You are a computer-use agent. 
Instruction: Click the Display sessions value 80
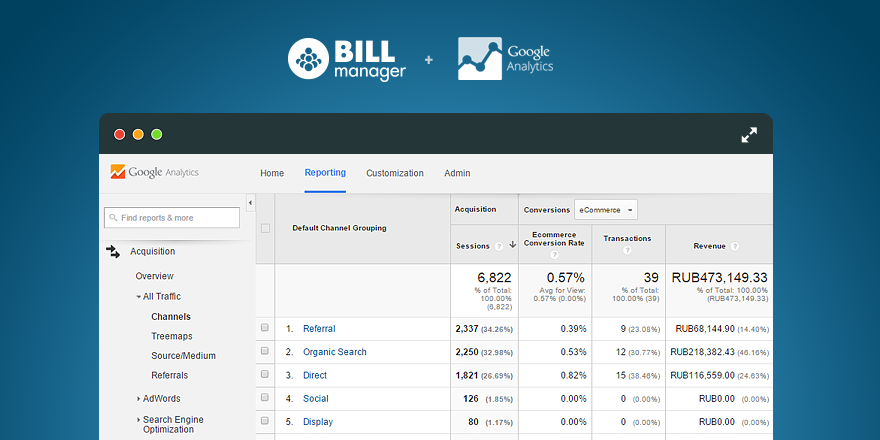pyautogui.click(x=474, y=422)
